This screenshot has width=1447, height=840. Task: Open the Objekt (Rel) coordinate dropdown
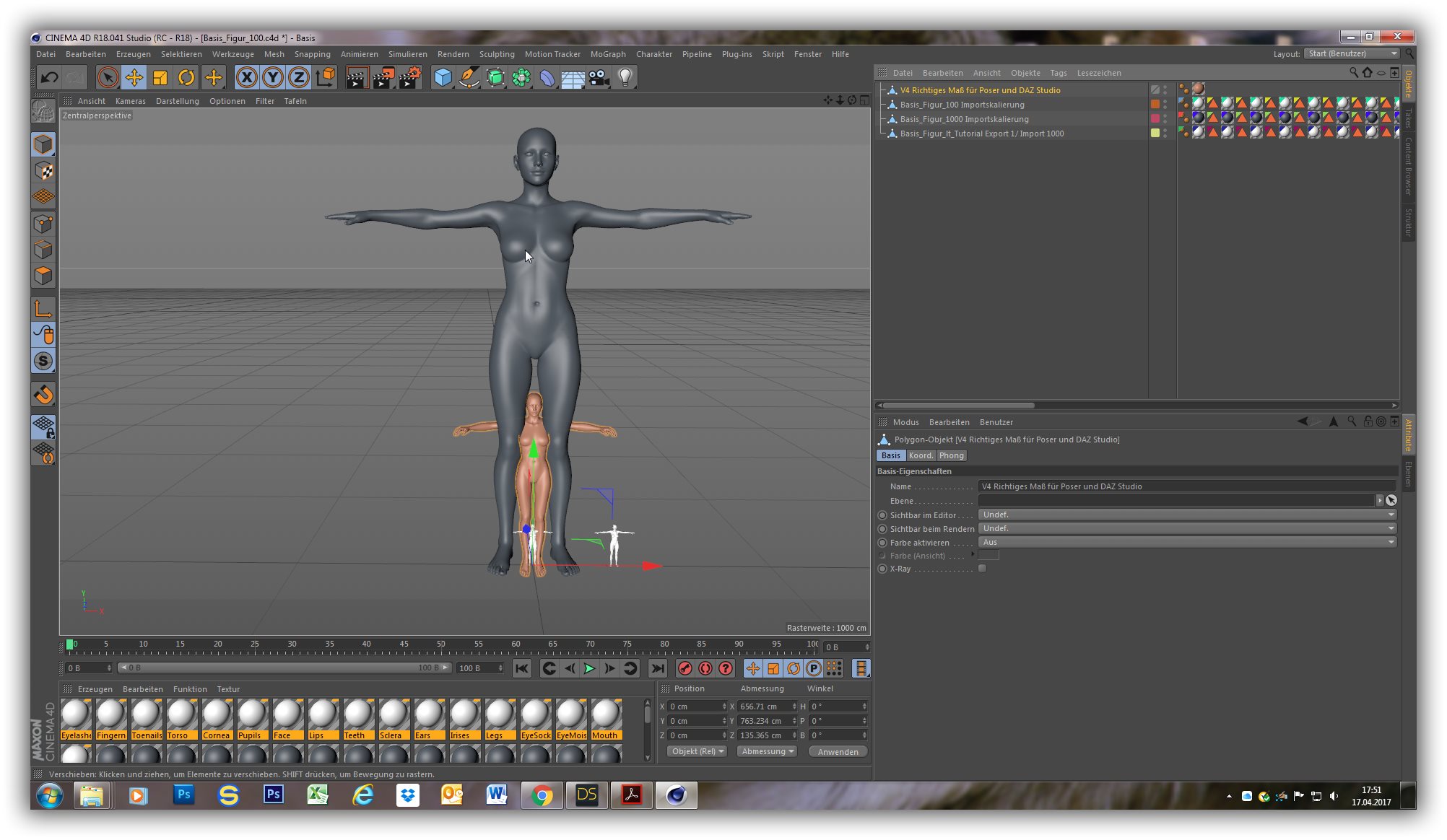pyautogui.click(x=697, y=751)
